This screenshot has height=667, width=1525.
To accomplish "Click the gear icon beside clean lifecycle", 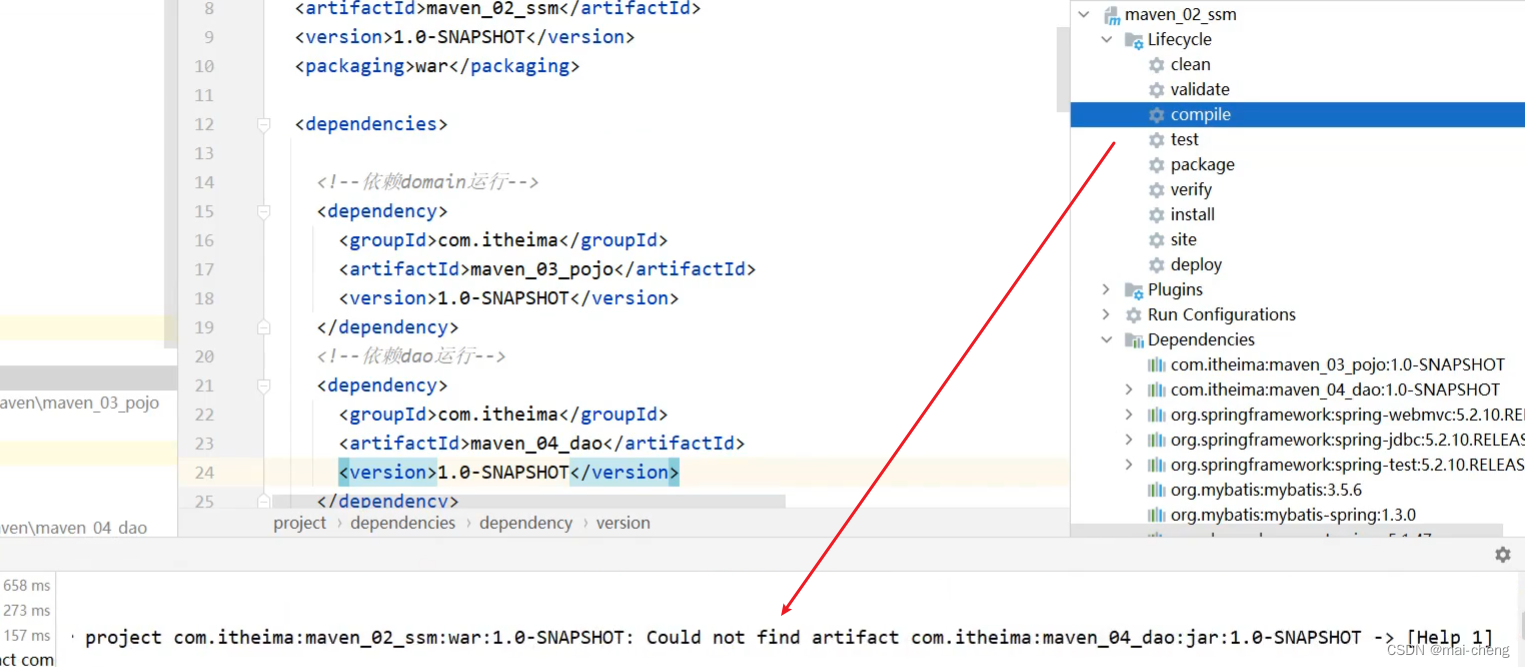I will click(x=1157, y=65).
